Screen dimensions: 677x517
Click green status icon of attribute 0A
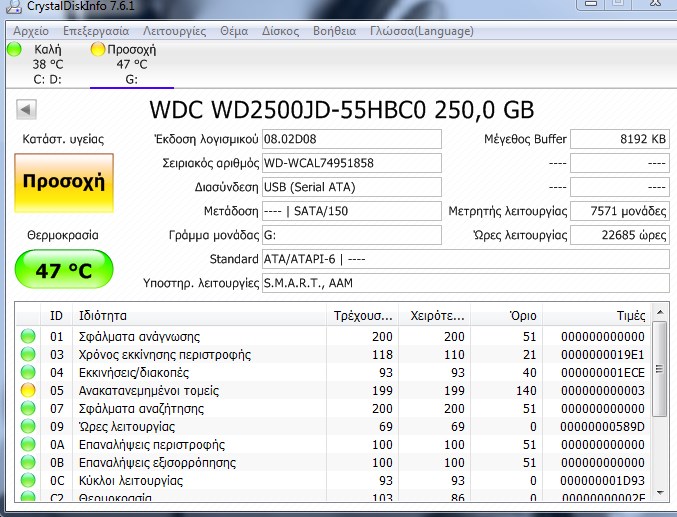(28, 444)
